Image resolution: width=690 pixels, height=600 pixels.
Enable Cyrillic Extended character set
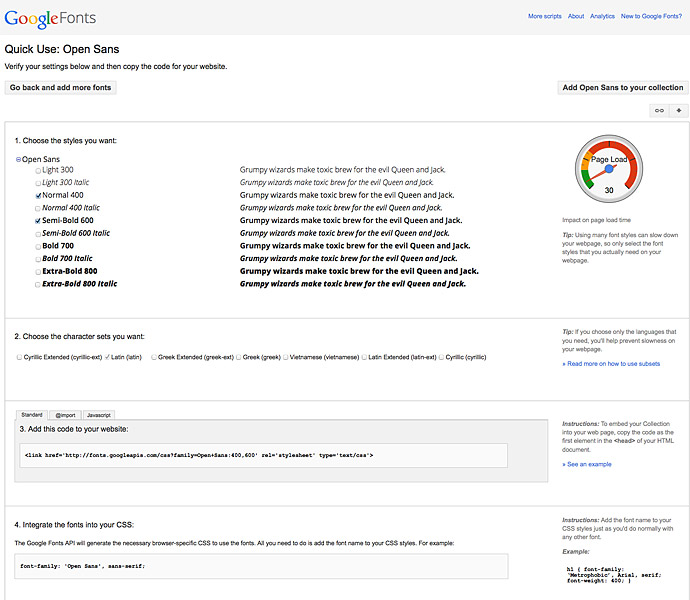(x=19, y=357)
